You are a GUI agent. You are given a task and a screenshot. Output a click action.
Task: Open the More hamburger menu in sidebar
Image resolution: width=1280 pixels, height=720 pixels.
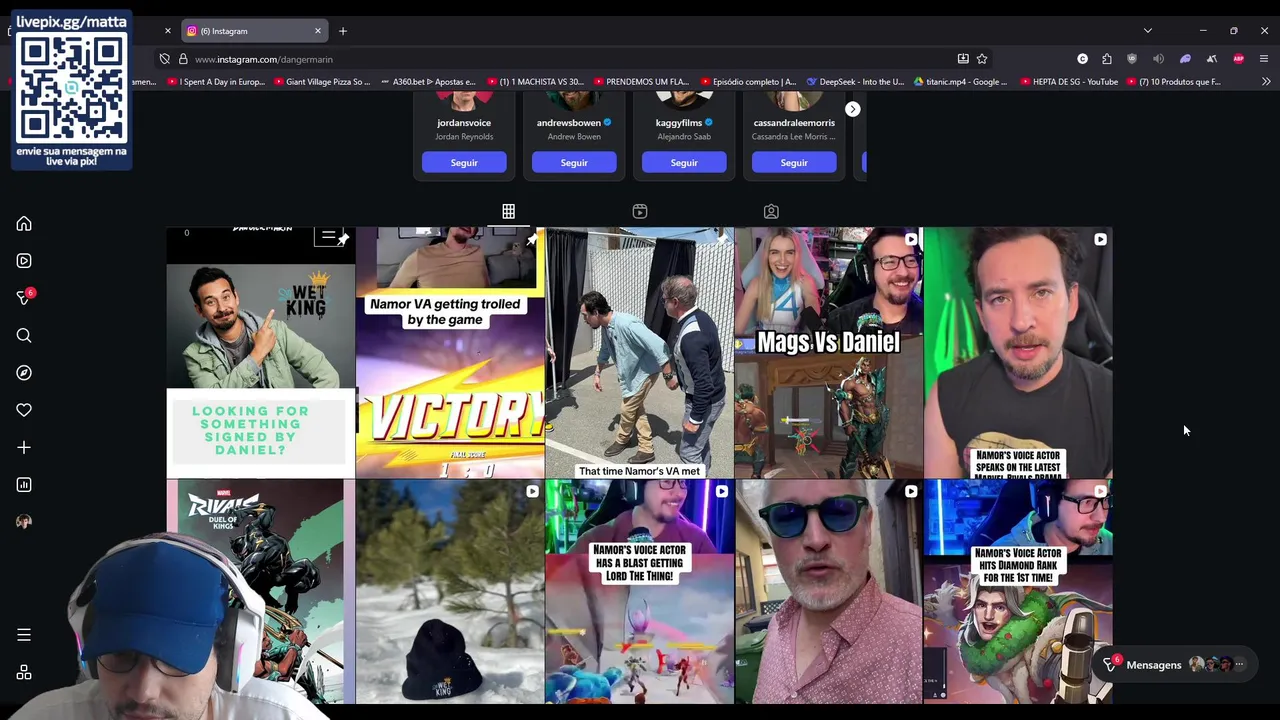point(24,635)
